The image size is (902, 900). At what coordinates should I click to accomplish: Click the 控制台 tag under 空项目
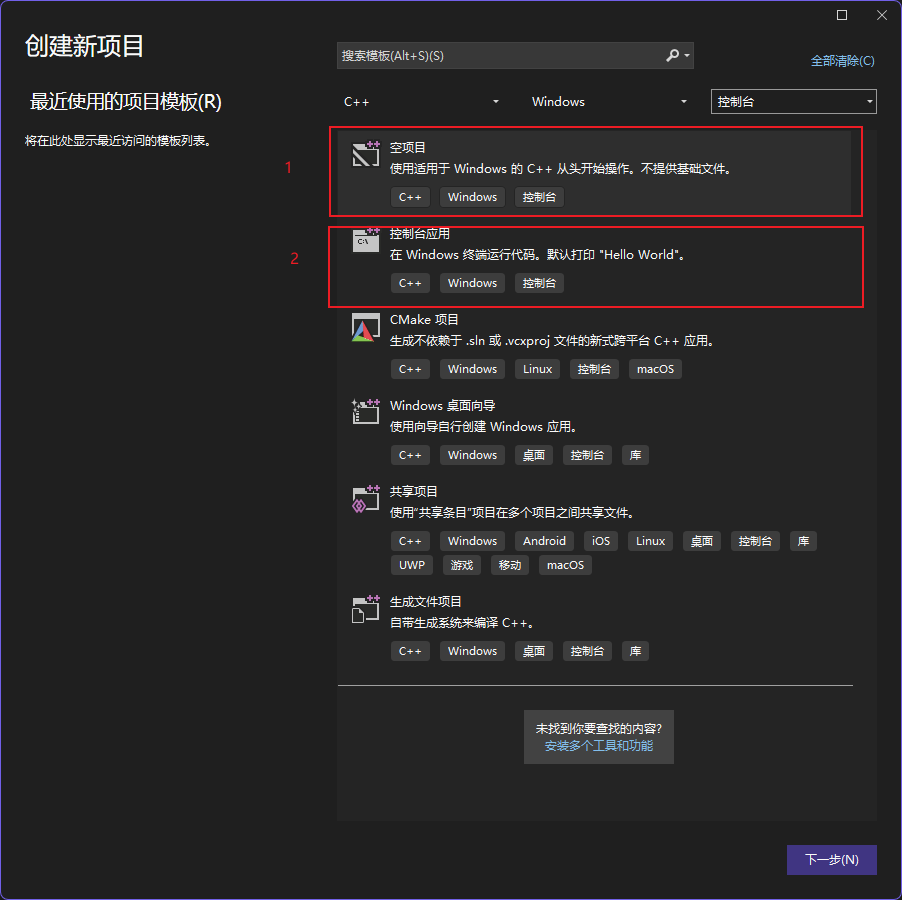click(539, 197)
